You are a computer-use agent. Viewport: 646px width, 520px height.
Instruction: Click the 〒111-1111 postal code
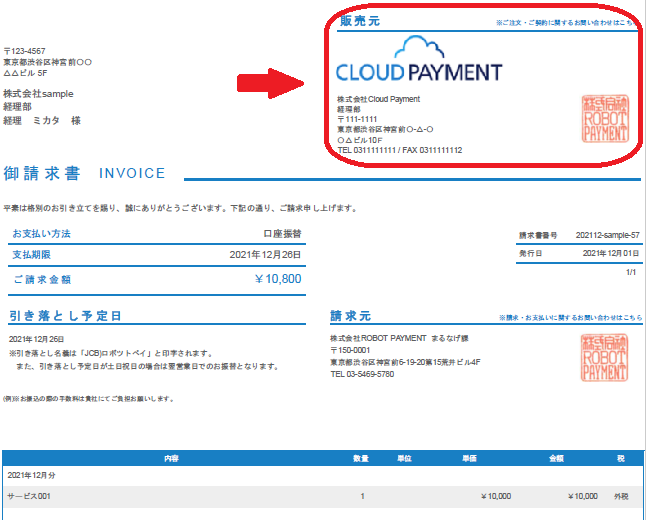357,119
